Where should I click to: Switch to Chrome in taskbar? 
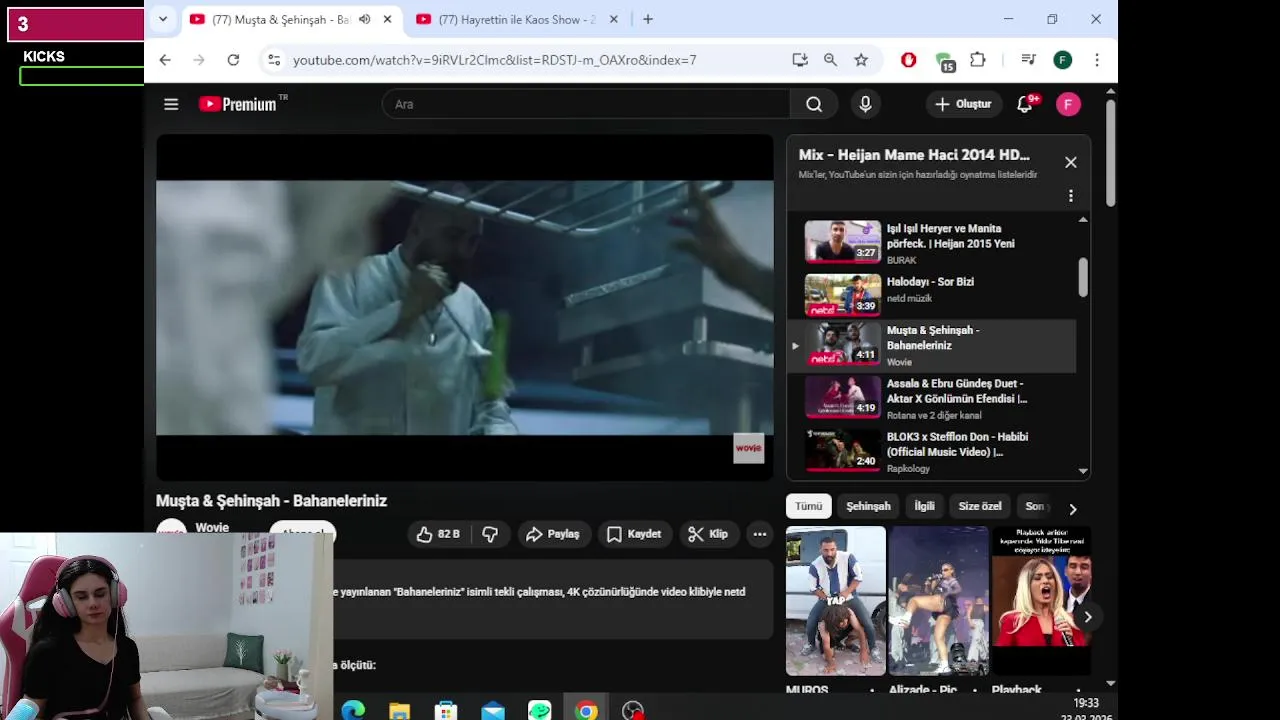(587, 711)
